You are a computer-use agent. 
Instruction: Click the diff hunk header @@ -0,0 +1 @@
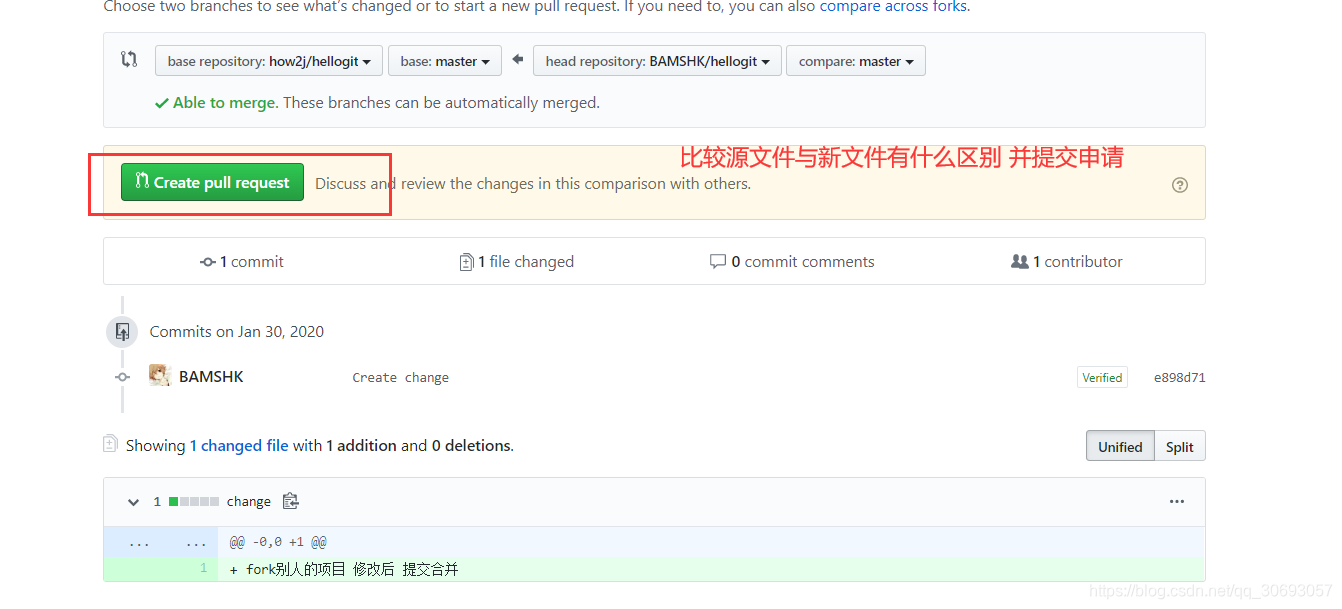[x=278, y=543]
